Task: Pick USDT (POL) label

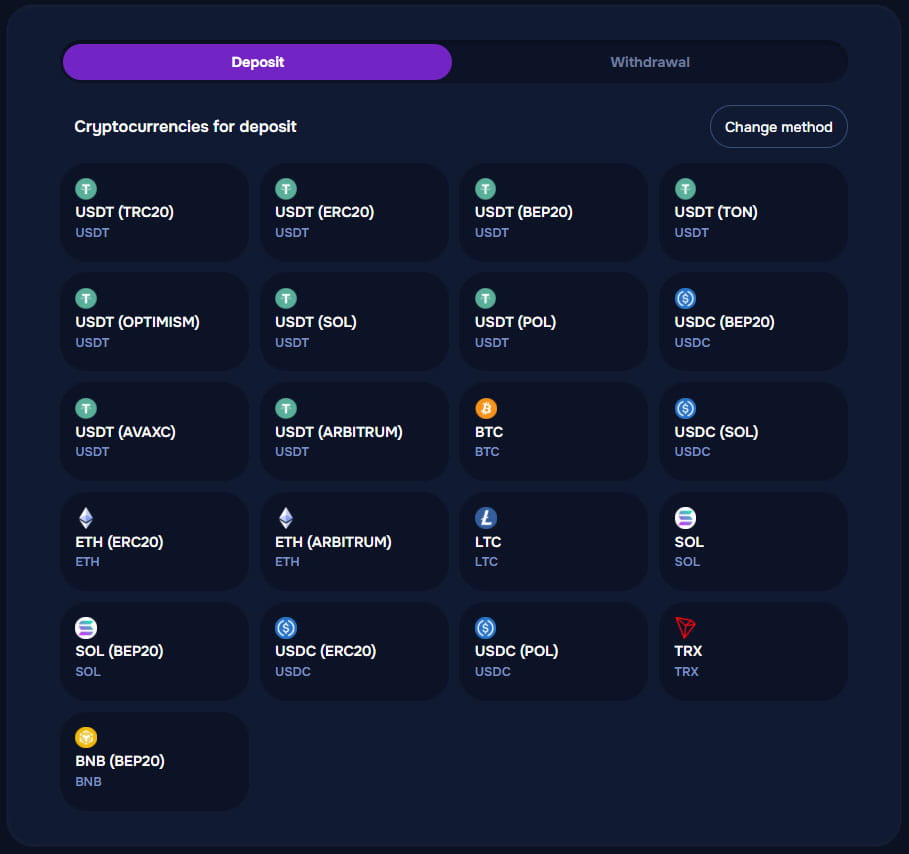Action: click(x=515, y=322)
